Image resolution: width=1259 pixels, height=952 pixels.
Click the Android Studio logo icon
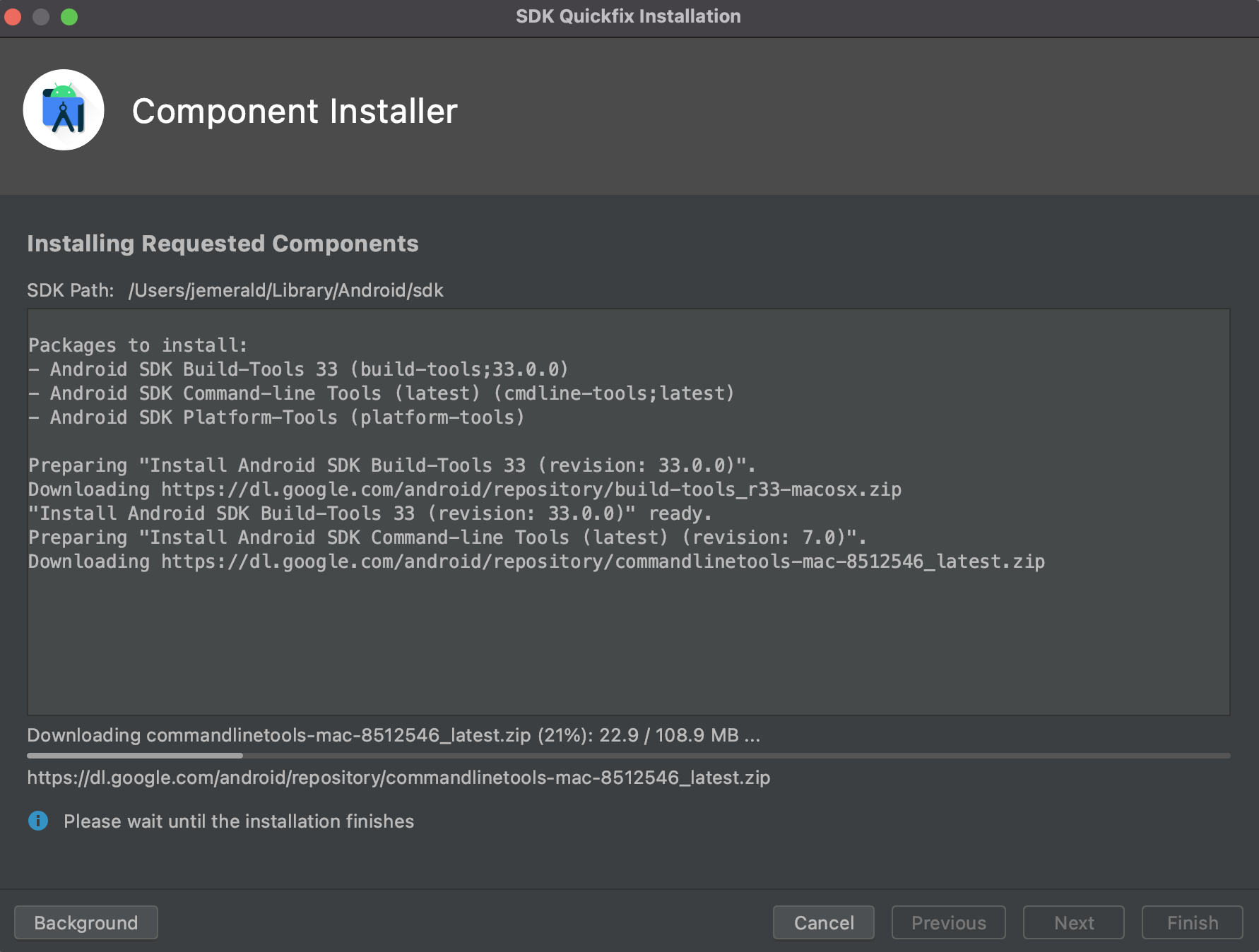(64, 109)
